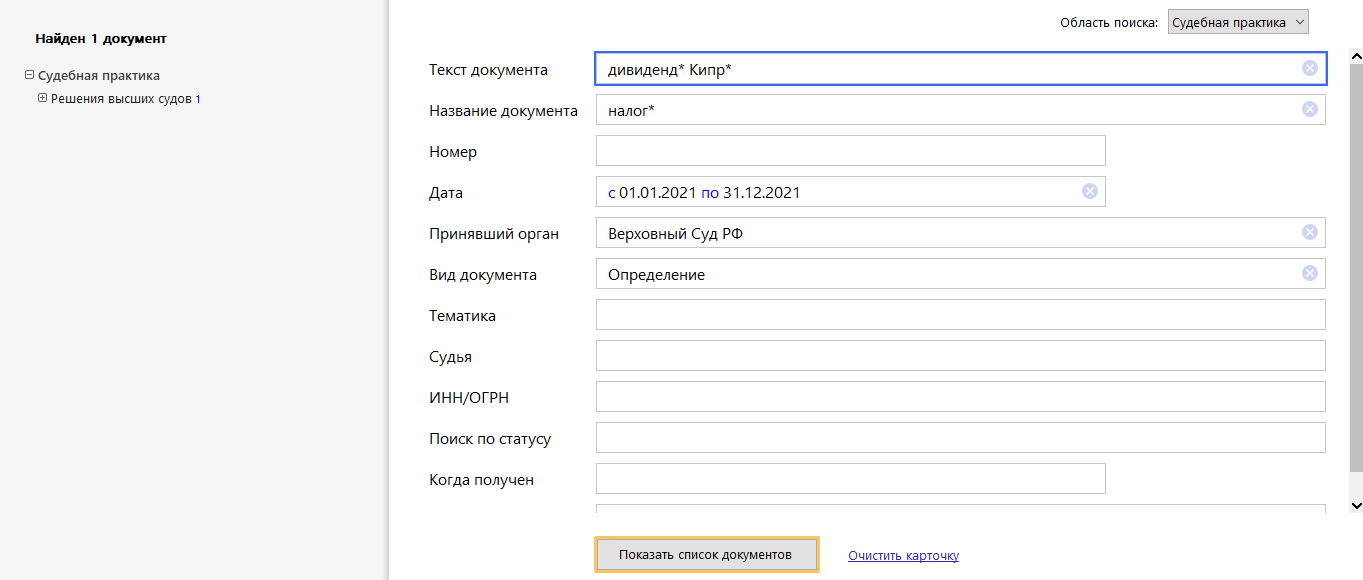
Task: Select the 'Судебная практика' tree item
Action: tap(99, 75)
